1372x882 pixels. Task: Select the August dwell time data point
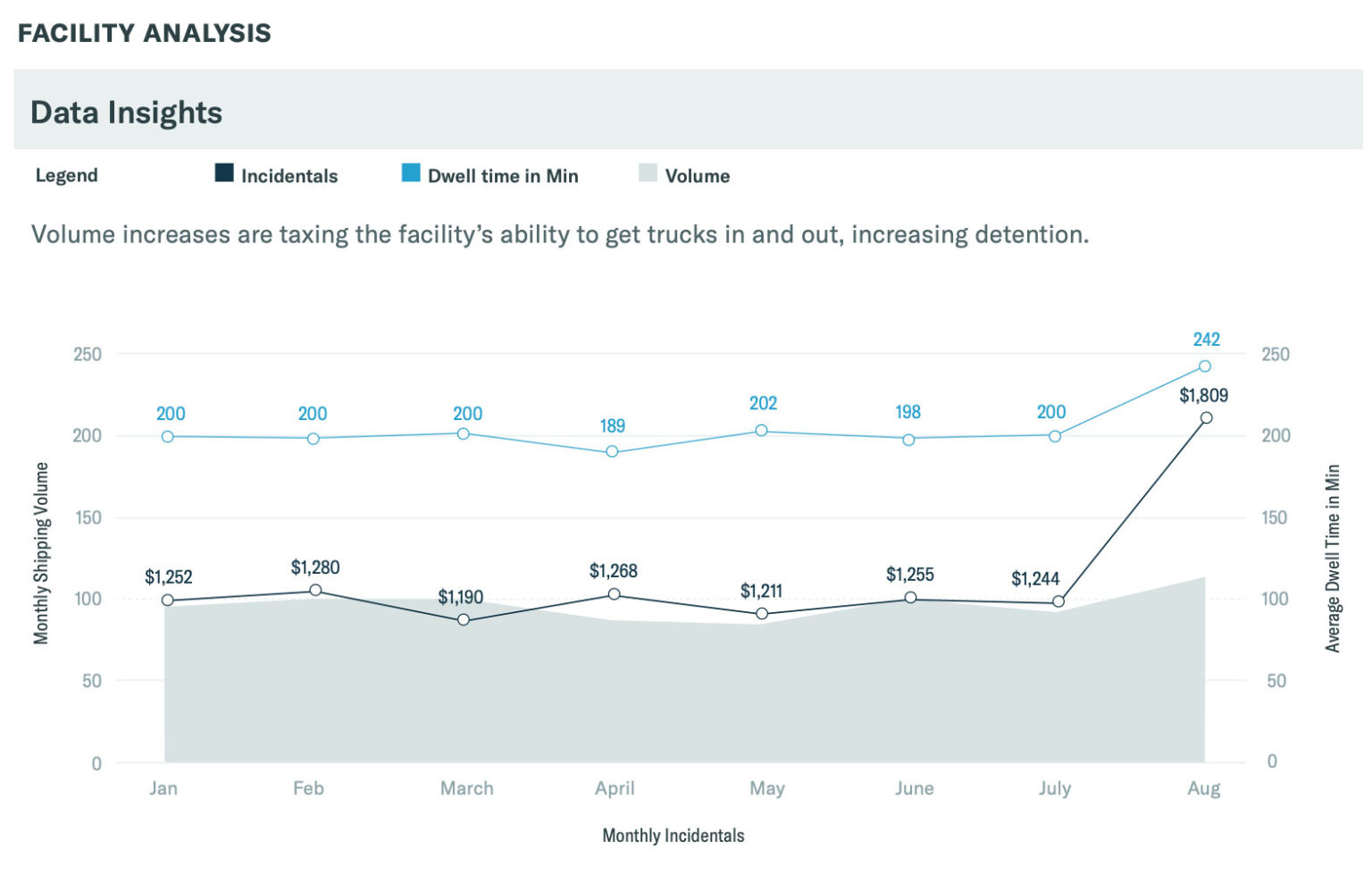[x=1204, y=366]
